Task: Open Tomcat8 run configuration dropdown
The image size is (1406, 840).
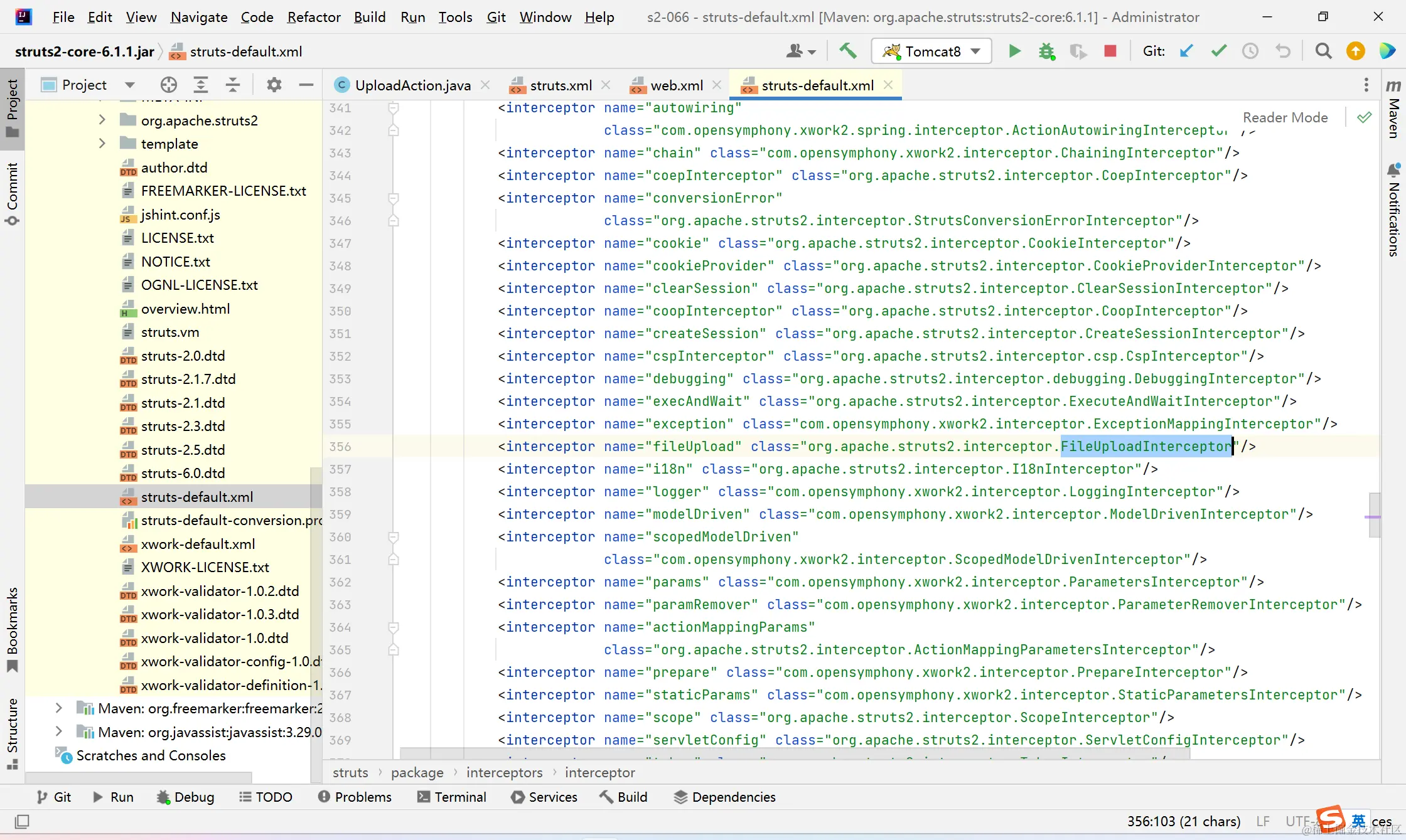Action: click(x=931, y=51)
